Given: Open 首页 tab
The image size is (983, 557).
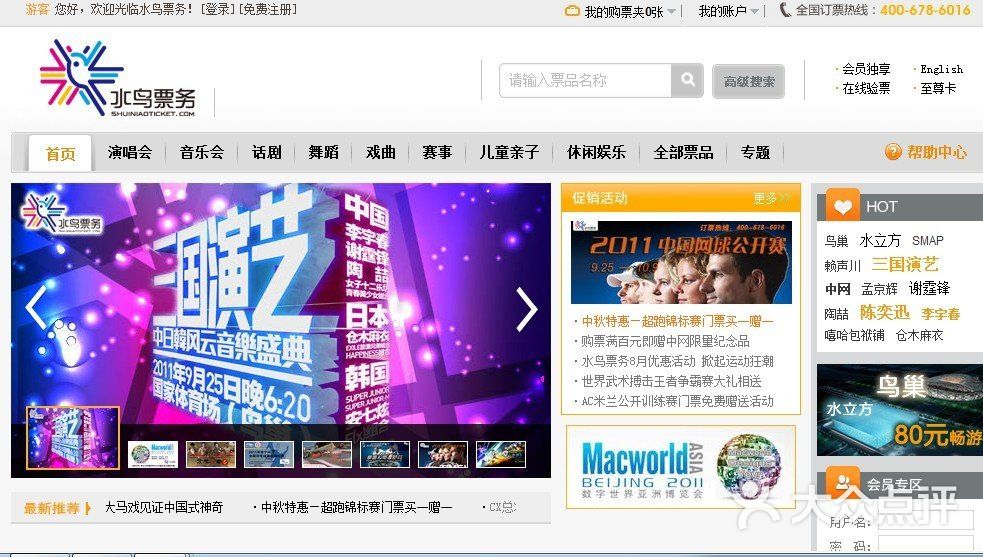Looking at the screenshot, I should tap(60, 153).
